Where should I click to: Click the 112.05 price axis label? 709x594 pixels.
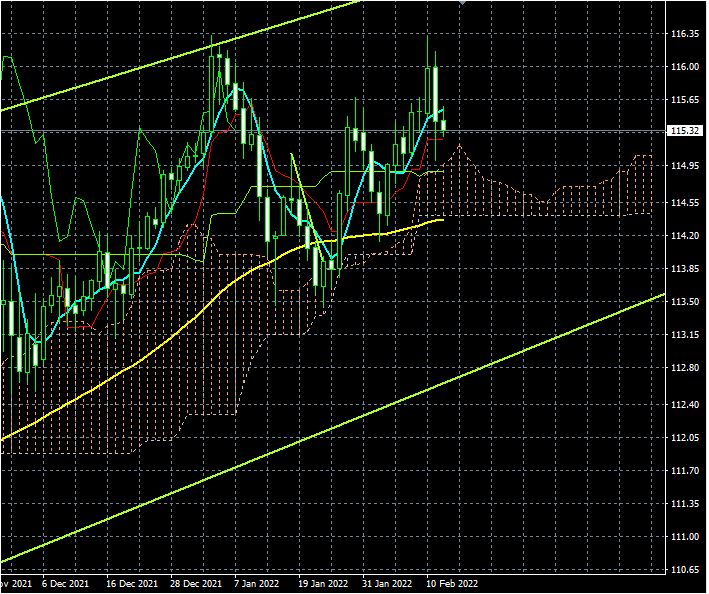coord(685,438)
